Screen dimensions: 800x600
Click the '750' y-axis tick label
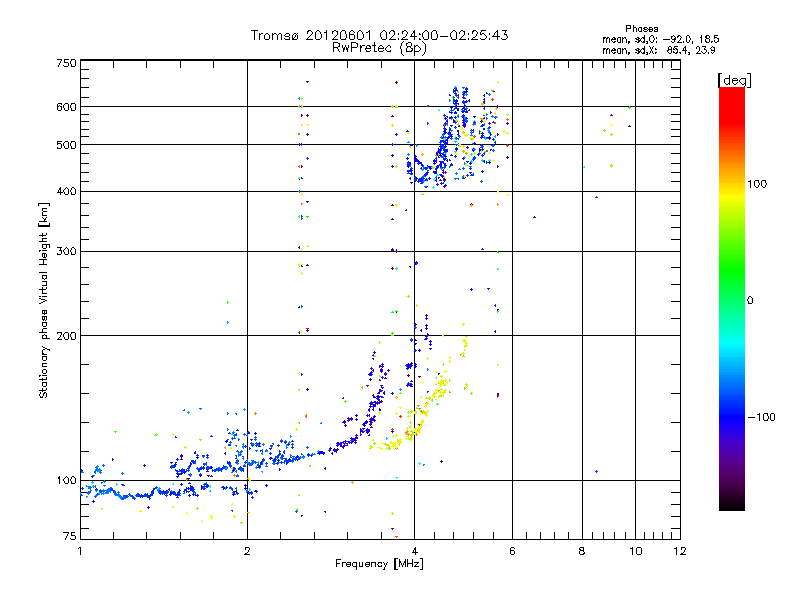67,63
